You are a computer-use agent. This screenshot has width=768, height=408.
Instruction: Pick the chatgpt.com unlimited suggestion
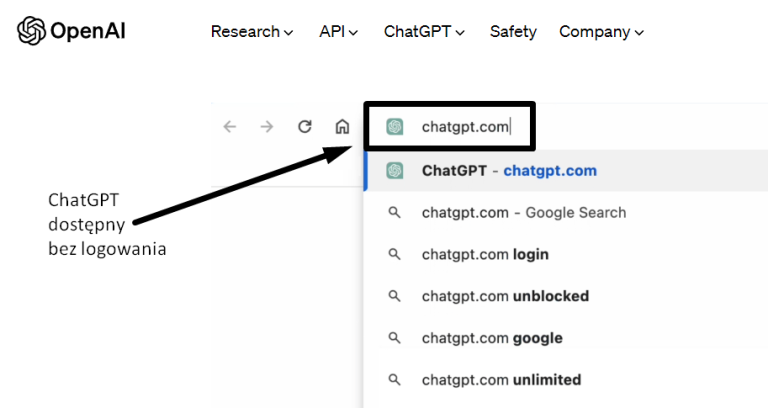coord(501,380)
